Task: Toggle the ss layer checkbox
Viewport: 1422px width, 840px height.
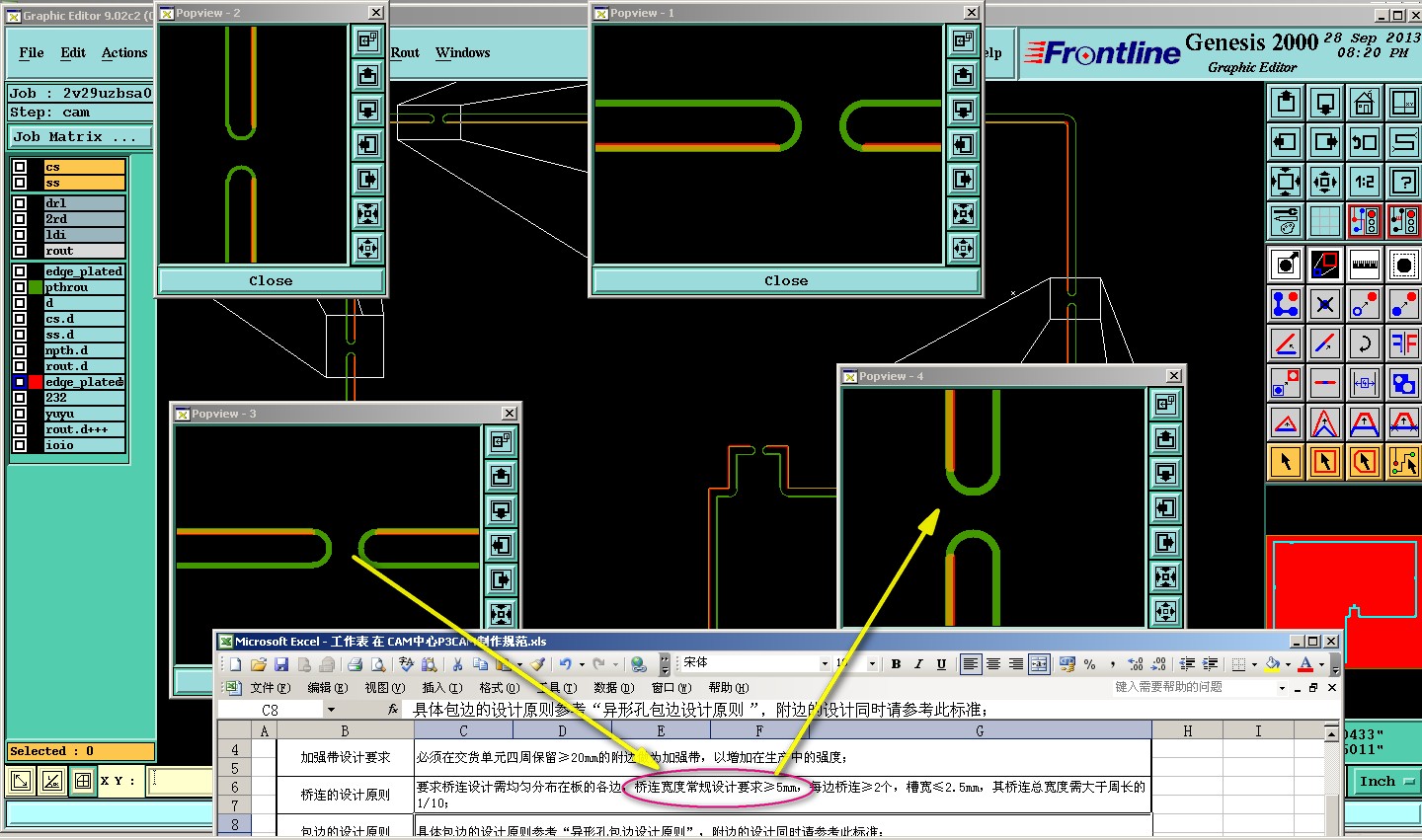Action: [x=19, y=183]
